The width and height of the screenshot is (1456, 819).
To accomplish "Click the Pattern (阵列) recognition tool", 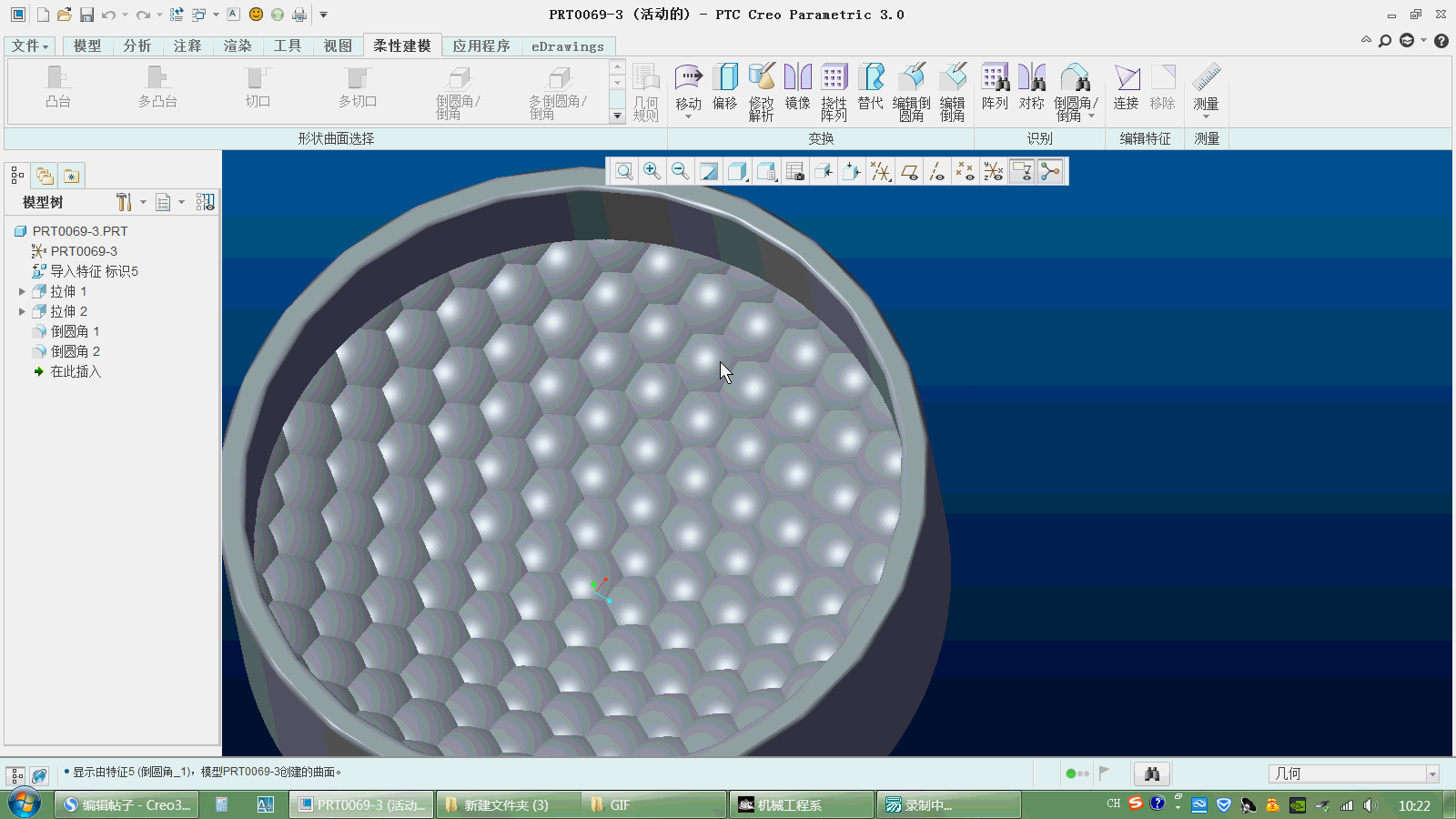I will point(996,87).
